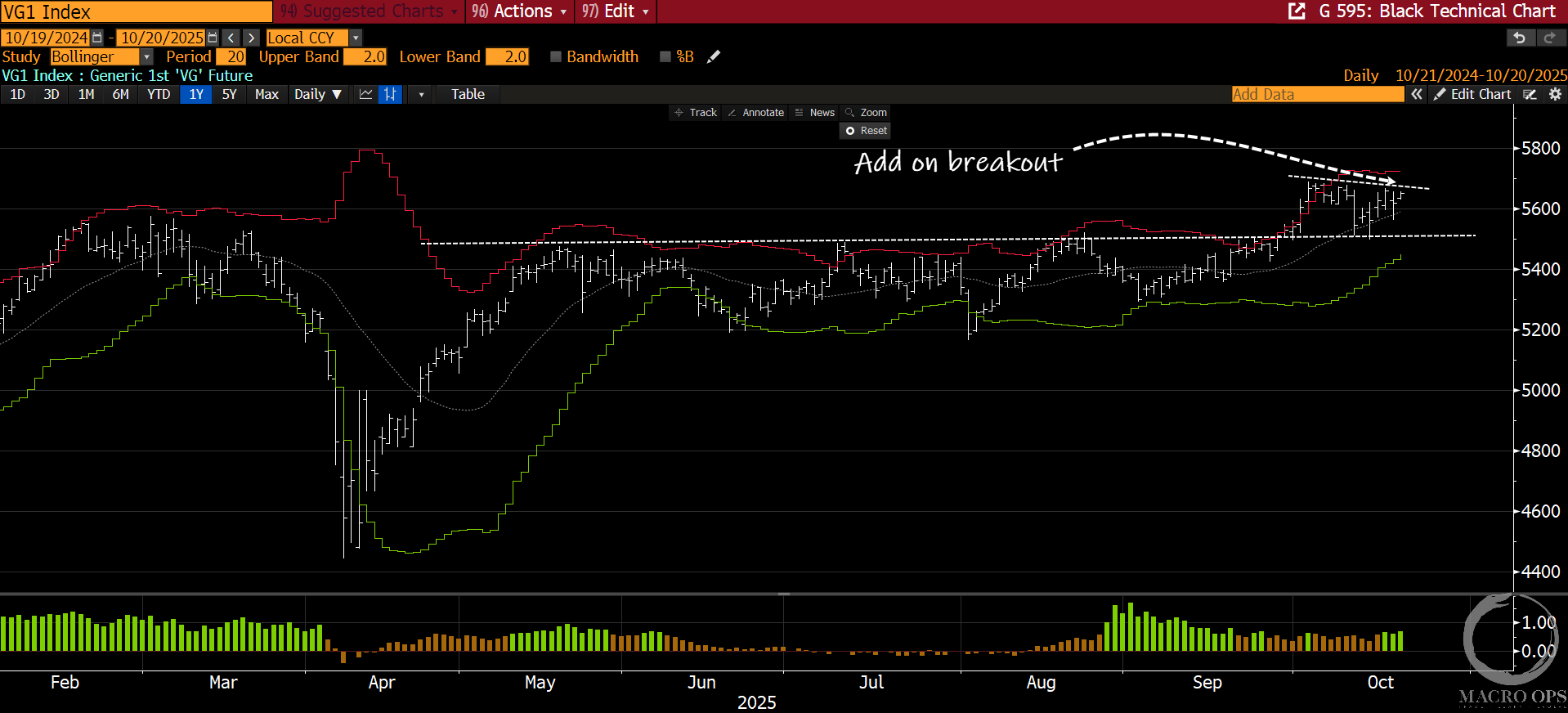The height and width of the screenshot is (713, 1568).
Task: Click the Table button
Action: tap(468, 94)
